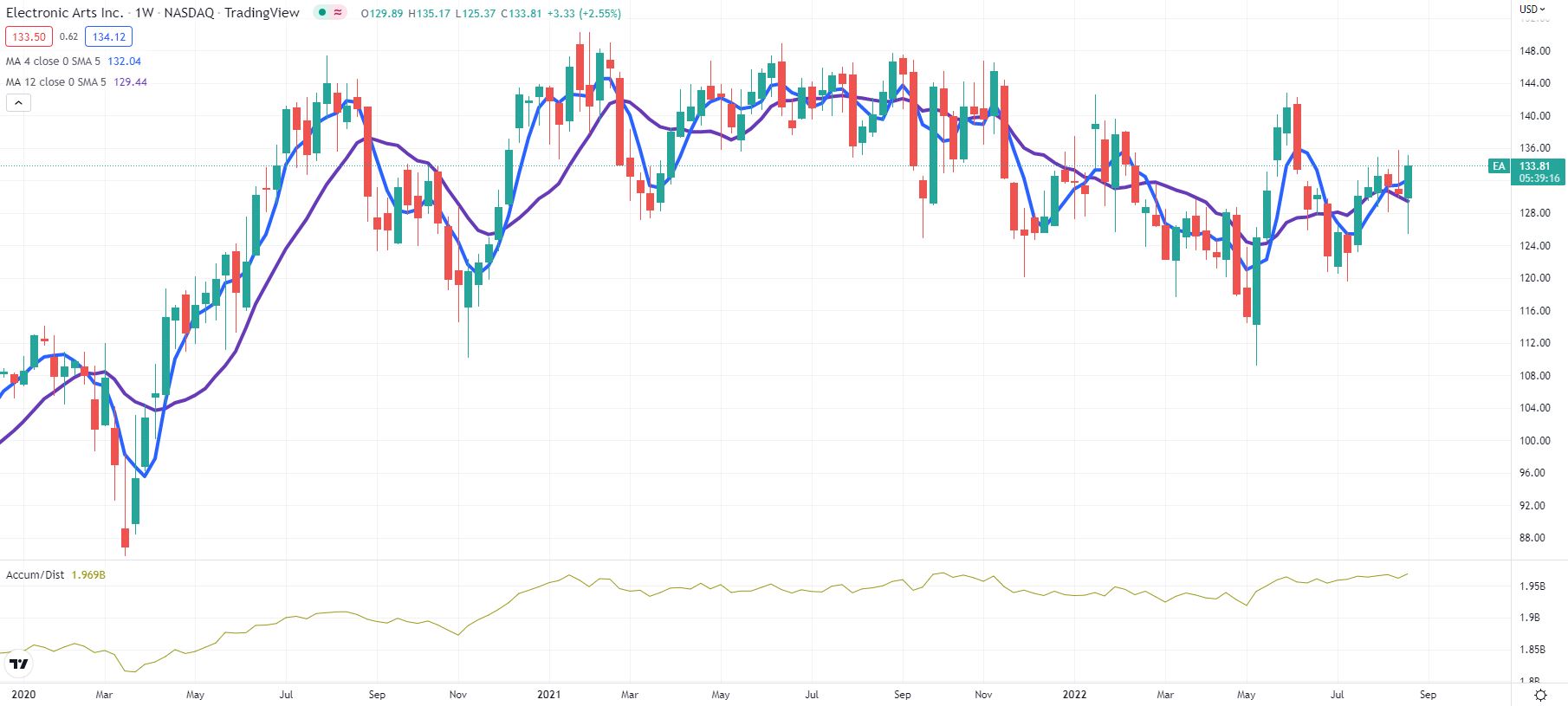Click the 2021 label on time axis
Image resolution: width=1568 pixels, height=706 pixels.
tap(548, 695)
